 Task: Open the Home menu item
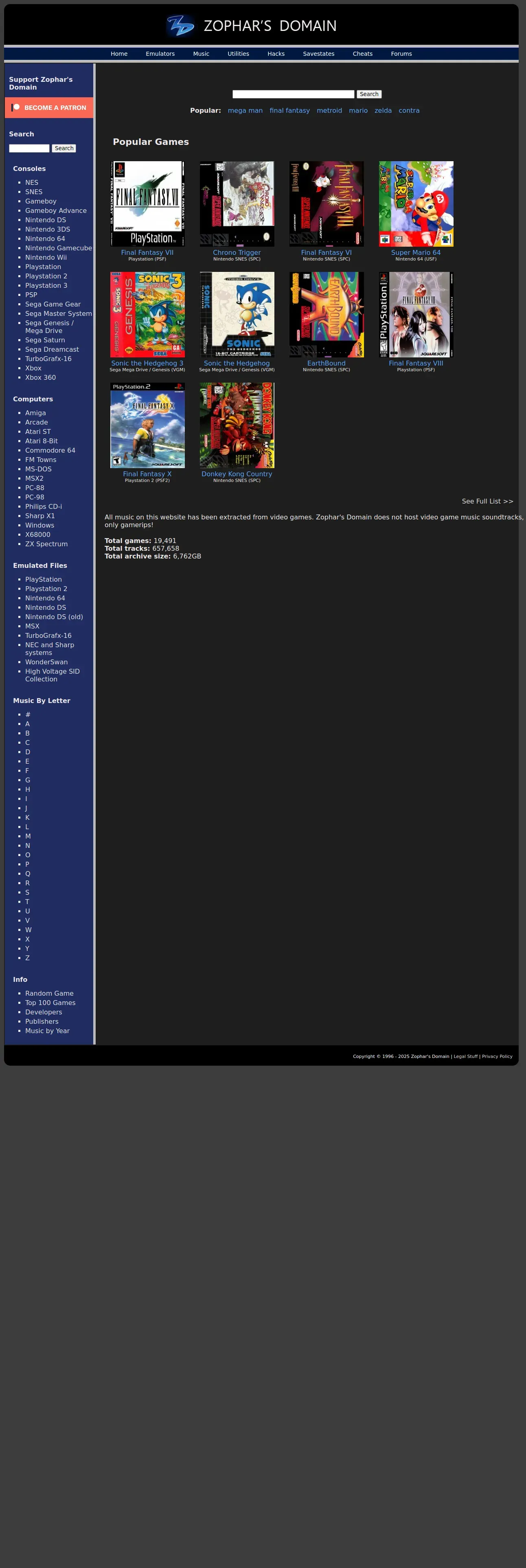[119, 54]
